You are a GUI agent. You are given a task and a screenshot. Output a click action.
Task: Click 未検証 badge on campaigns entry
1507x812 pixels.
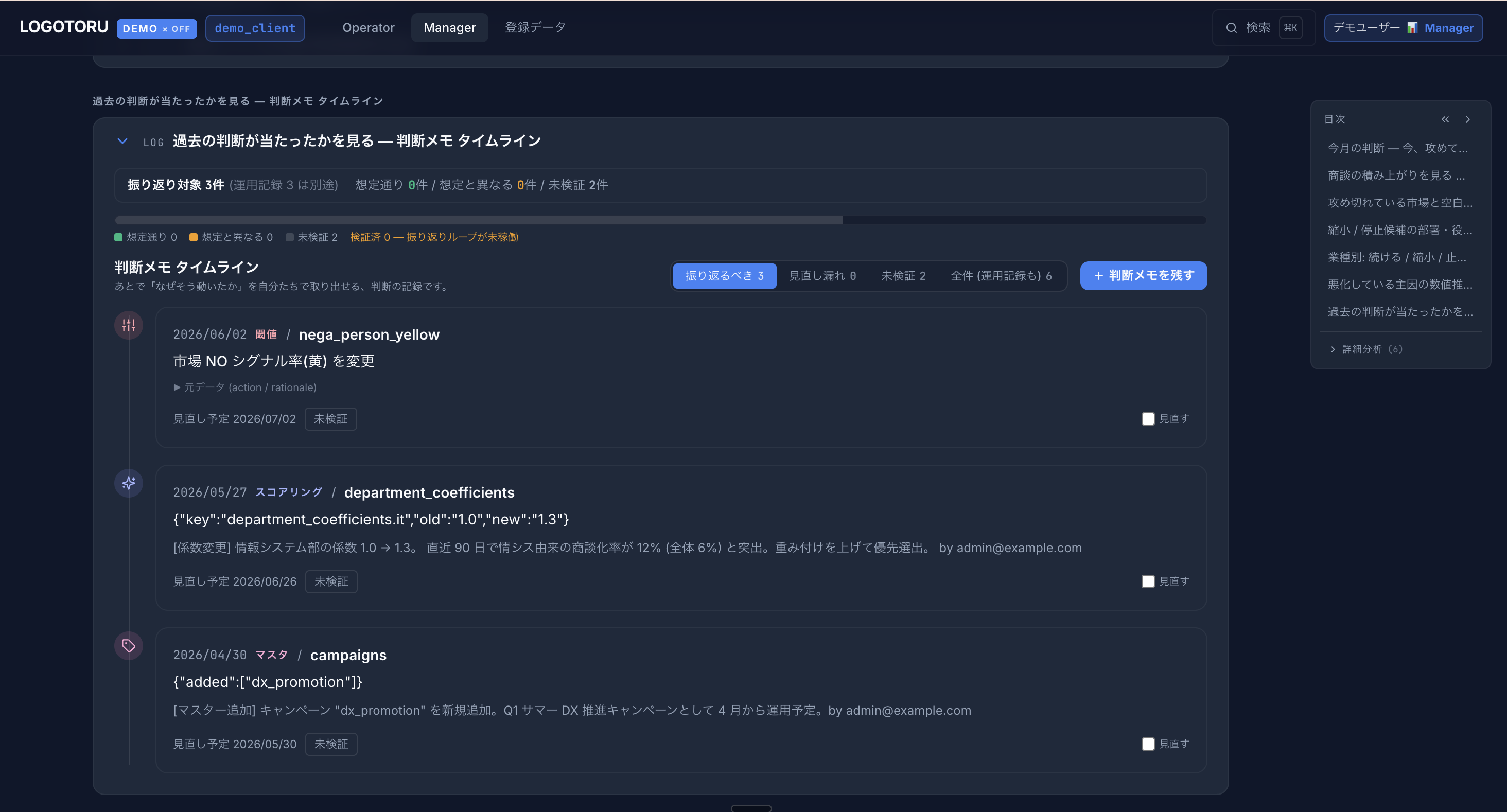tap(331, 744)
